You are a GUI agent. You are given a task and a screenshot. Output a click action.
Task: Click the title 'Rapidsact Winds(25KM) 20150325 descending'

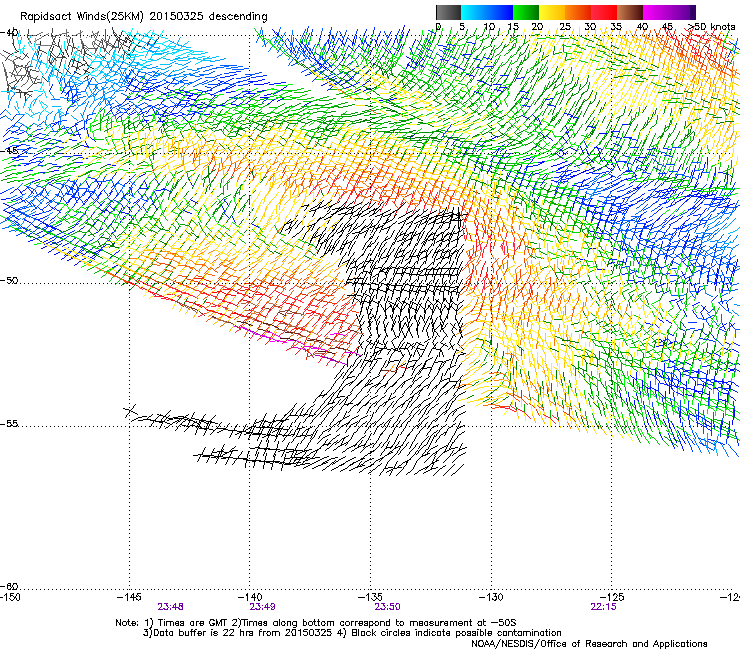(143, 17)
